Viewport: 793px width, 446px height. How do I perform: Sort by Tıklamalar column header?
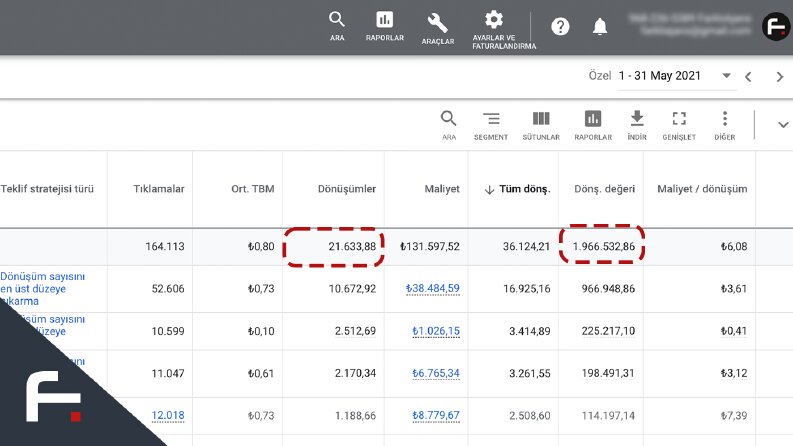coord(159,189)
